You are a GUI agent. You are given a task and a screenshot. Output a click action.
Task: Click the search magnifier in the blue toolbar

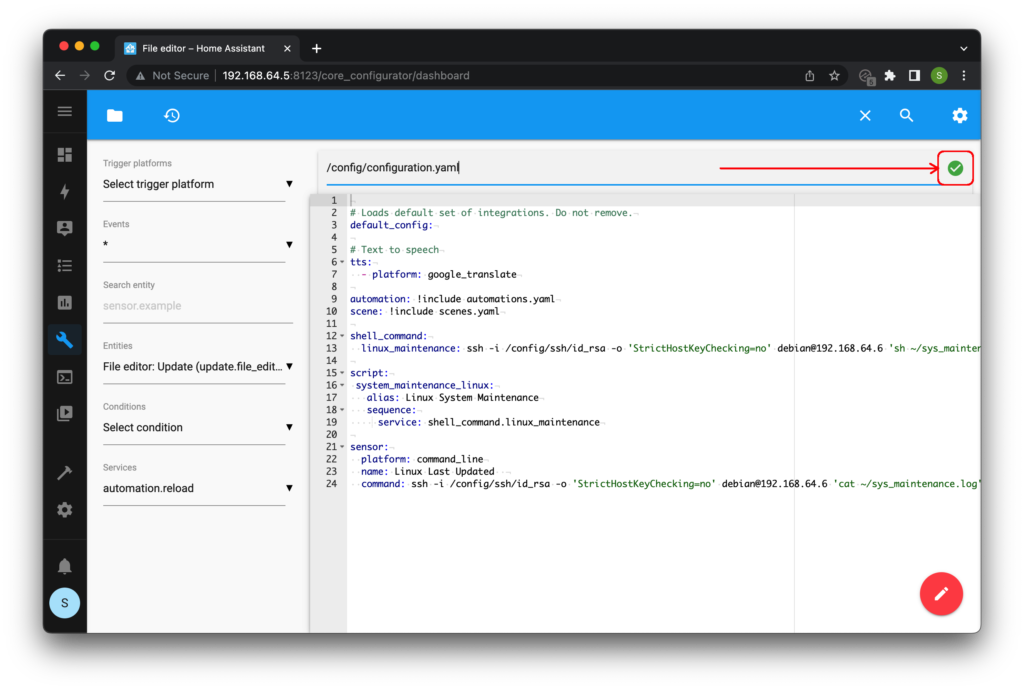pyautogui.click(x=906, y=116)
